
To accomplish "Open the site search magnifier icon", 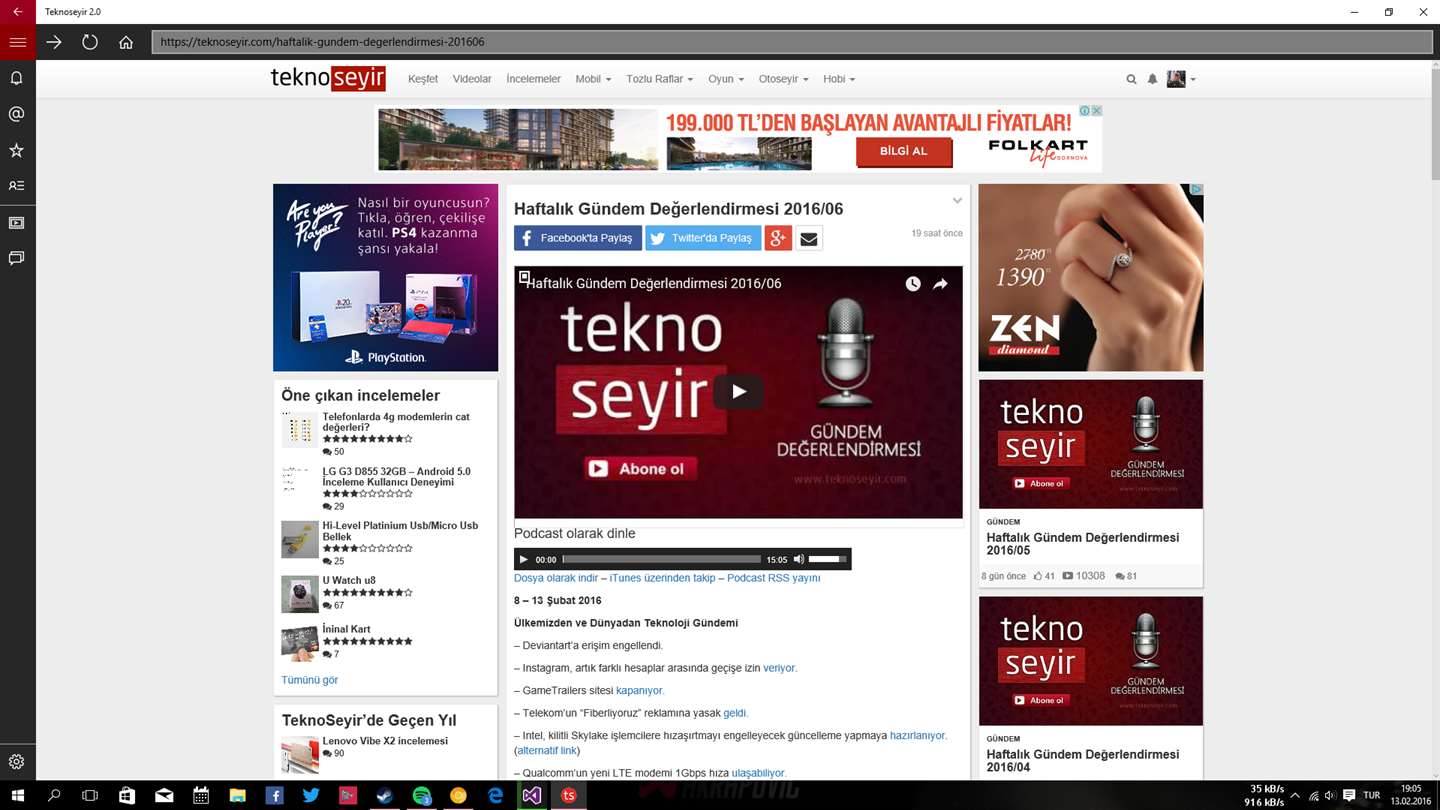I will [x=1131, y=79].
